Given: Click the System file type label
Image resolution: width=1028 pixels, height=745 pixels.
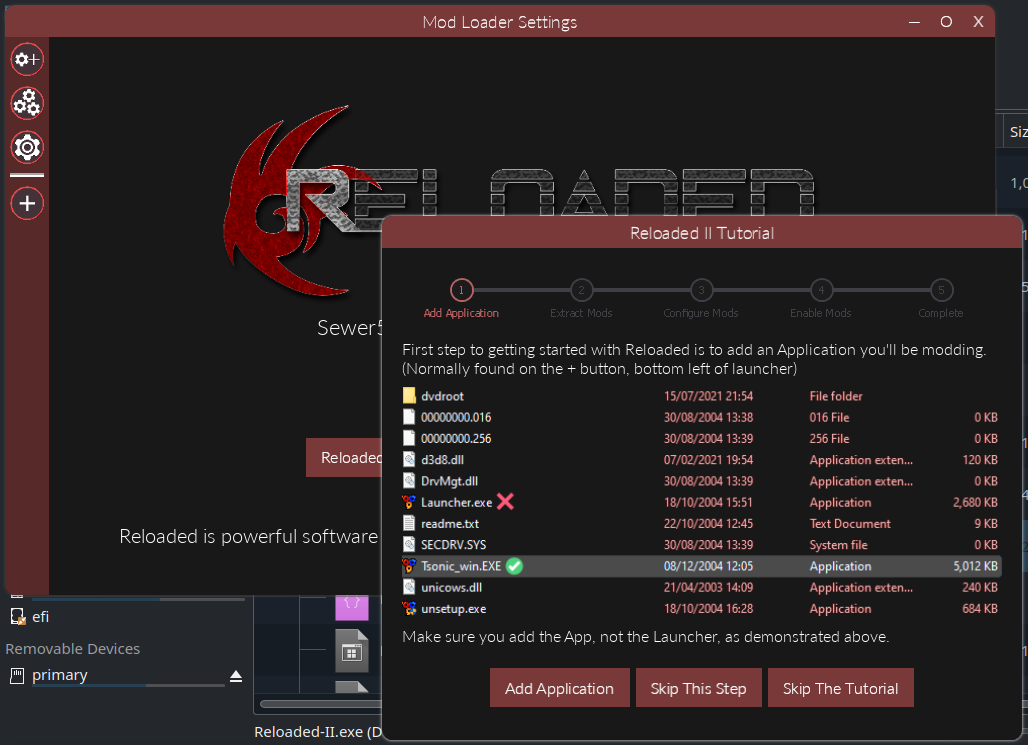Looking at the screenshot, I should pos(838,545).
